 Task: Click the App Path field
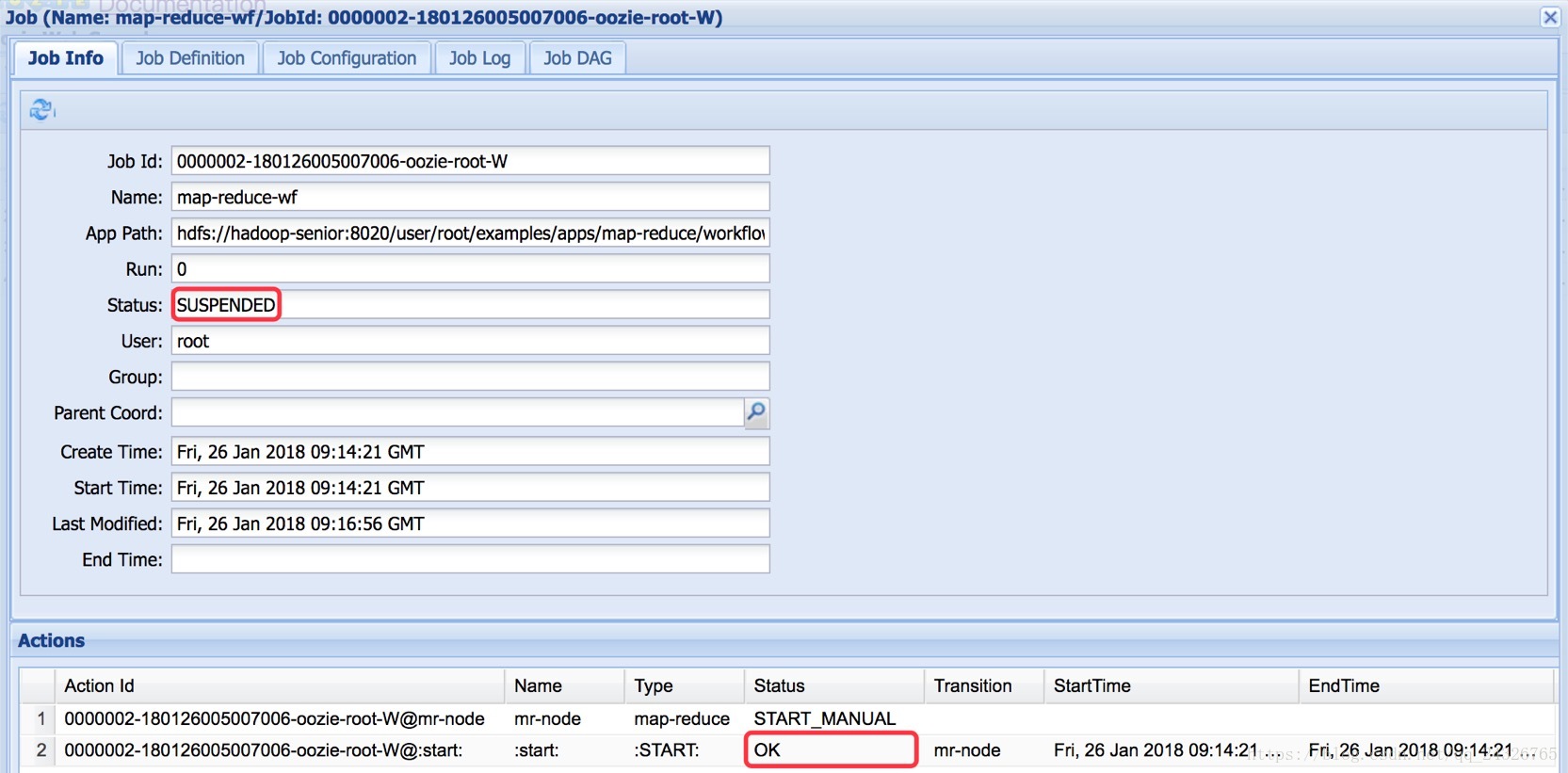(470, 233)
